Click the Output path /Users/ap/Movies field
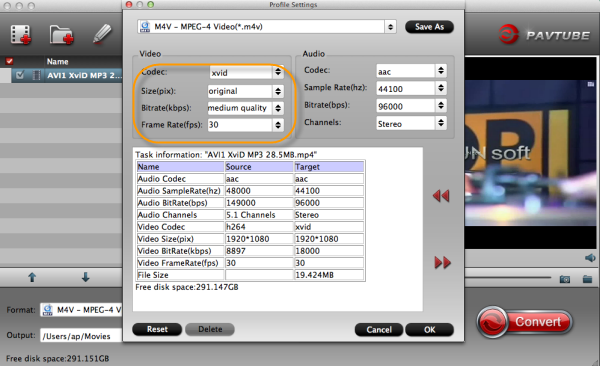This screenshot has width=600, height=366. click(x=81, y=336)
